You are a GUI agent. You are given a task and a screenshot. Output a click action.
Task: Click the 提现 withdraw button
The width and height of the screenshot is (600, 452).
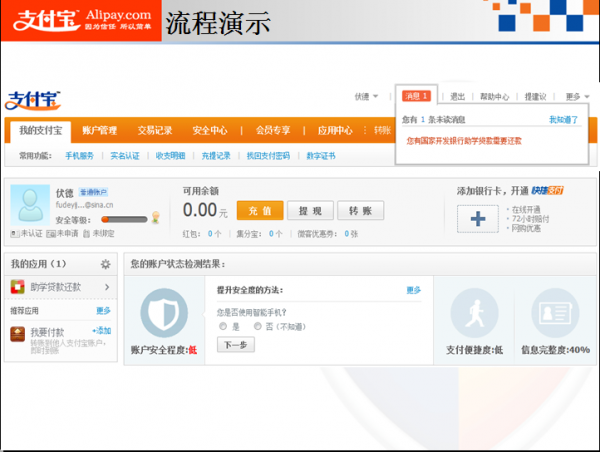(x=310, y=211)
